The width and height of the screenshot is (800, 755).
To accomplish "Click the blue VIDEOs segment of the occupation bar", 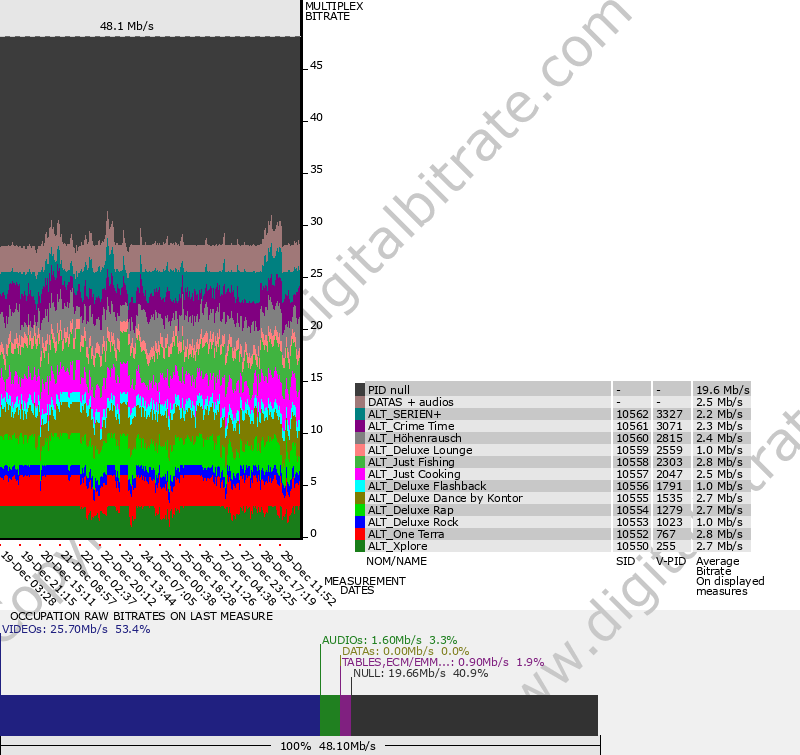I will 160,715.
